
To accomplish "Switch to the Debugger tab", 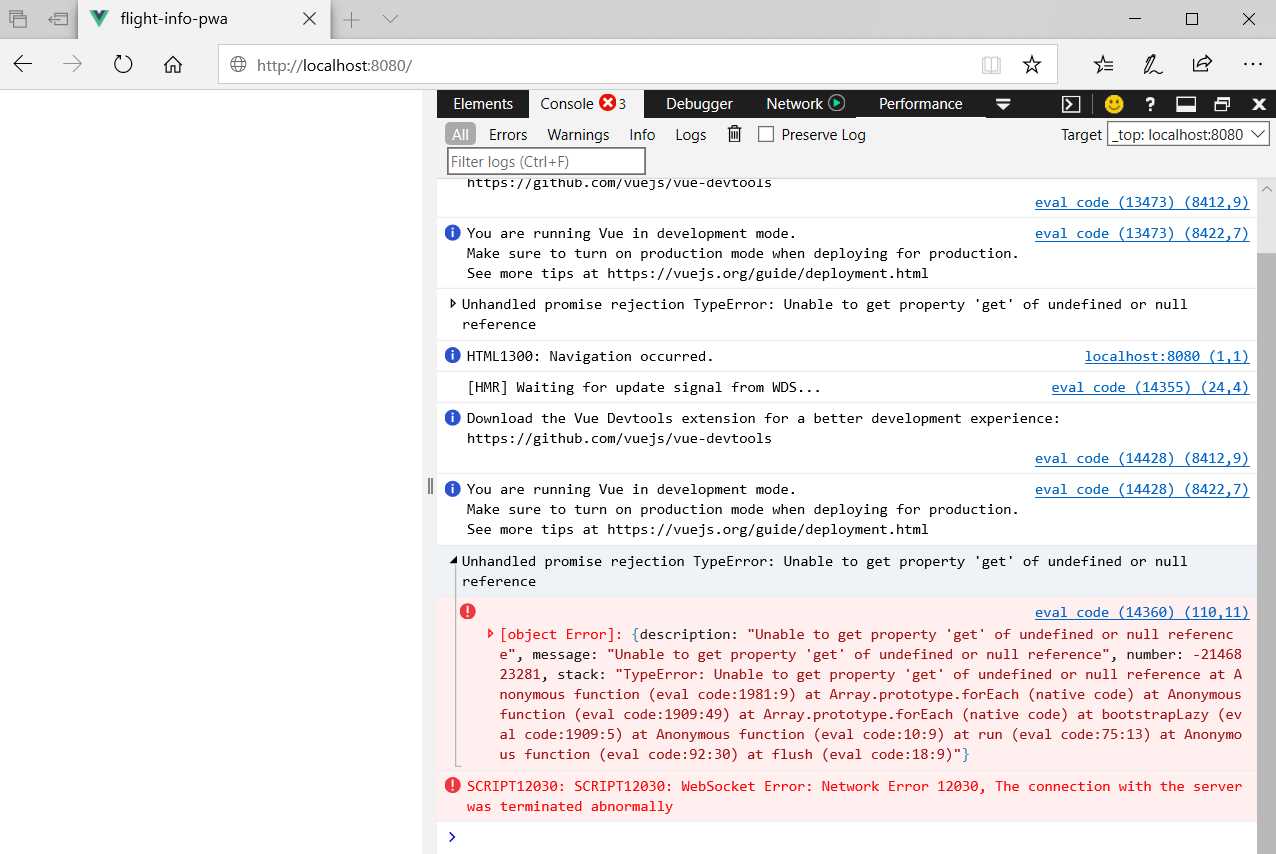I will 698,103.
